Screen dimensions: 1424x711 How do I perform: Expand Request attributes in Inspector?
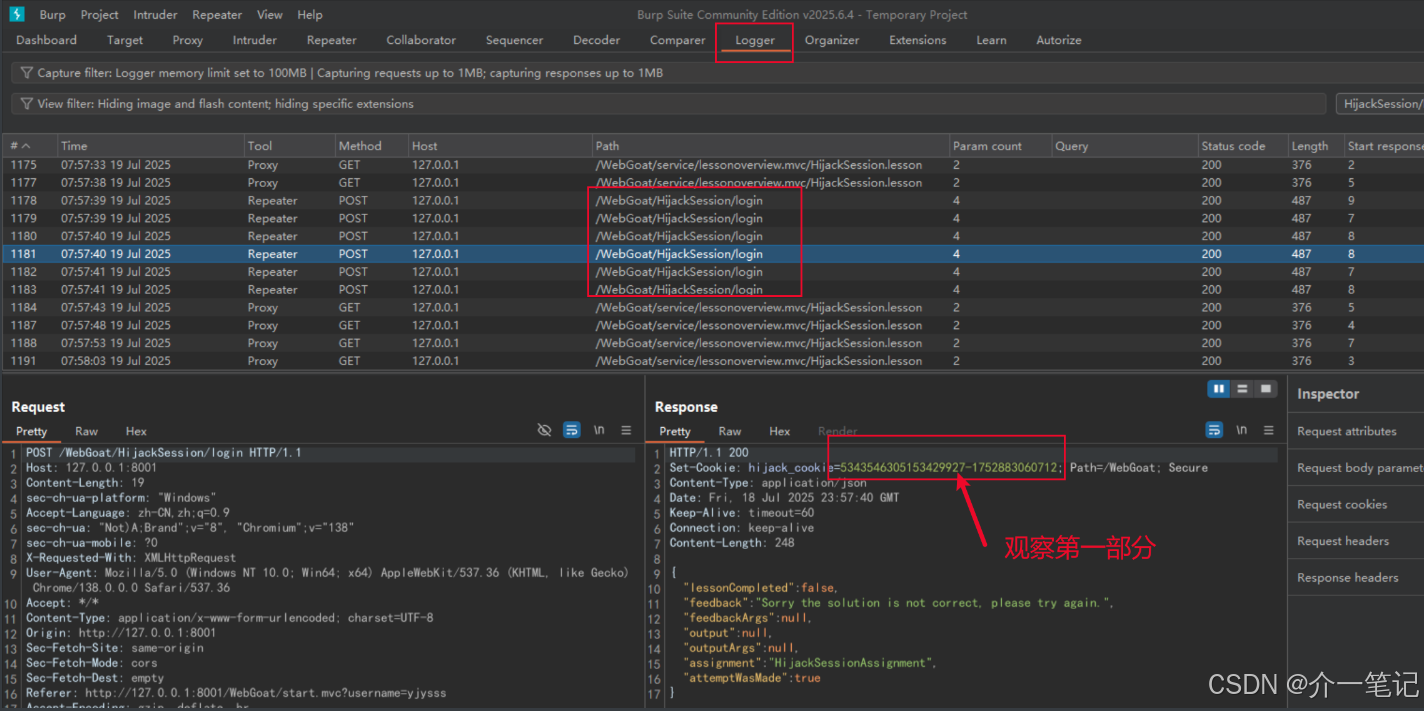pos(1356,431)
